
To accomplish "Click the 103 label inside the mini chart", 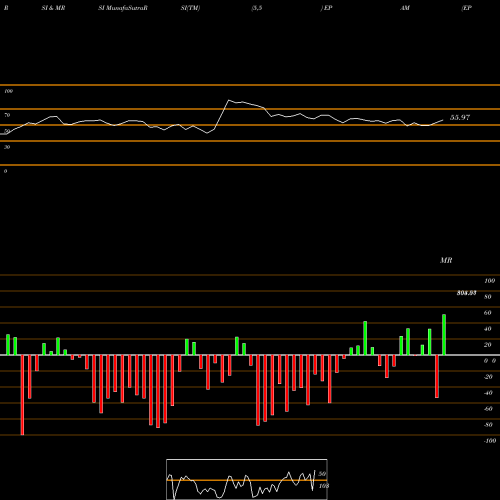I will tap(324, 486).
